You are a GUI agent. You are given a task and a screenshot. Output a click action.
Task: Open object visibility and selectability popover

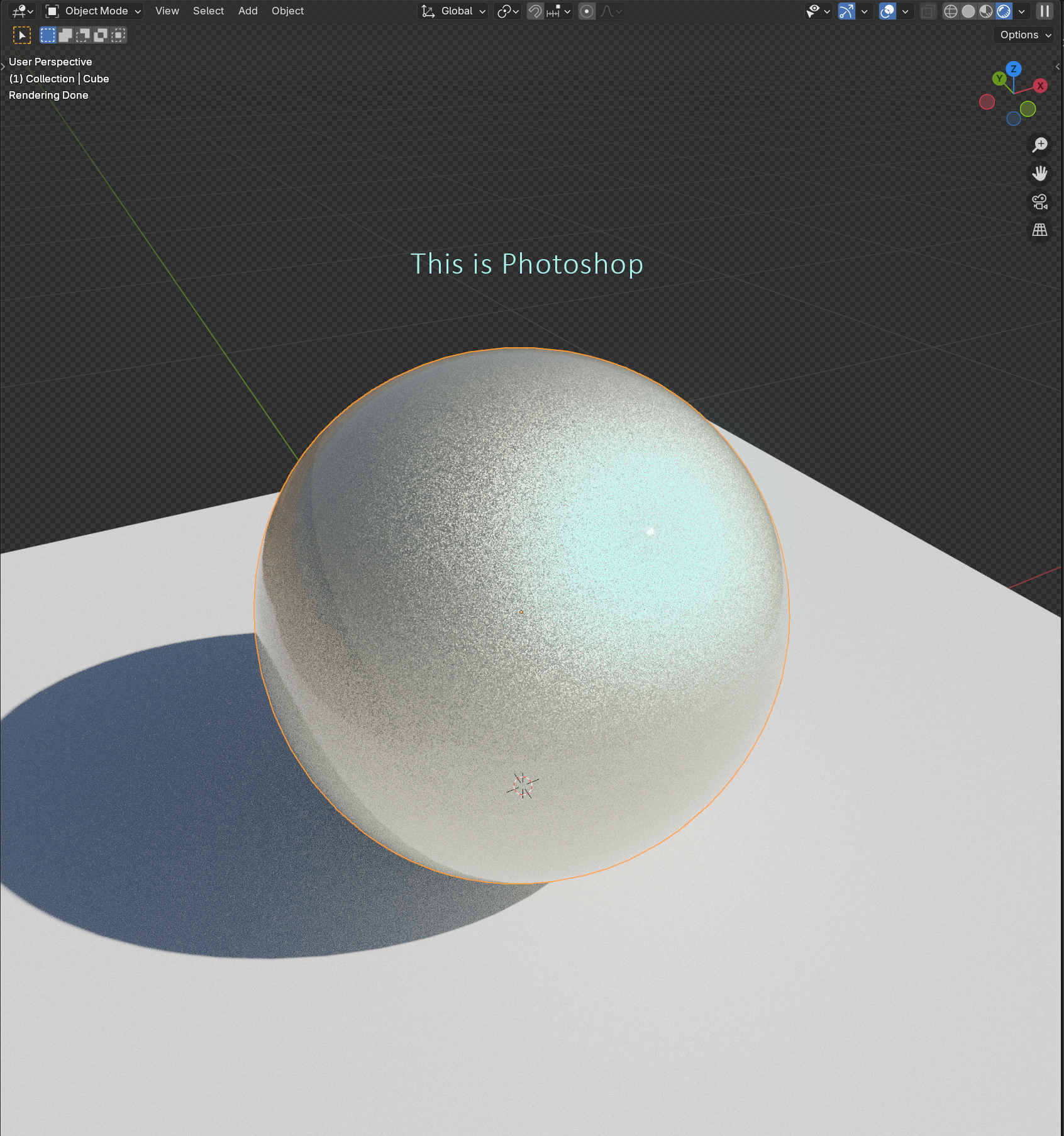[x=819, y=11]
